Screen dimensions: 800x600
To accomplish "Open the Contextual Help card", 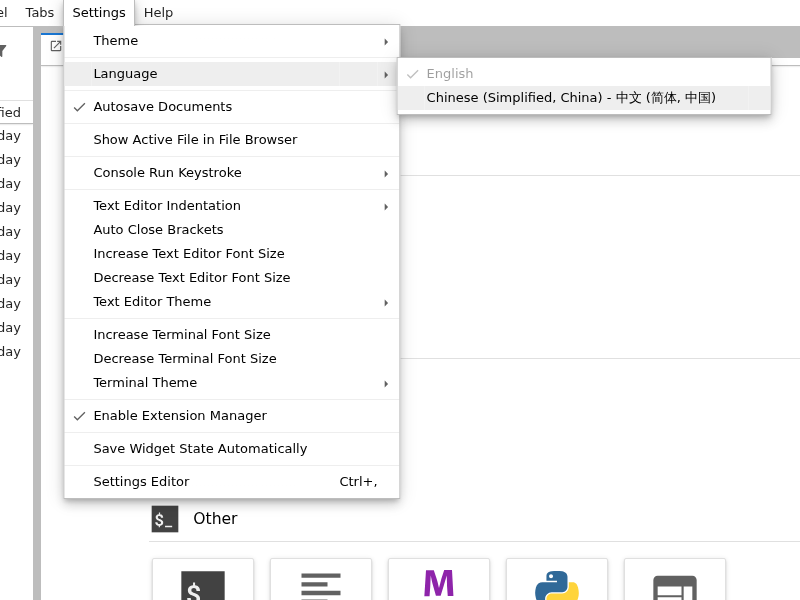I will pyautogui.click(x=674, y=580).
